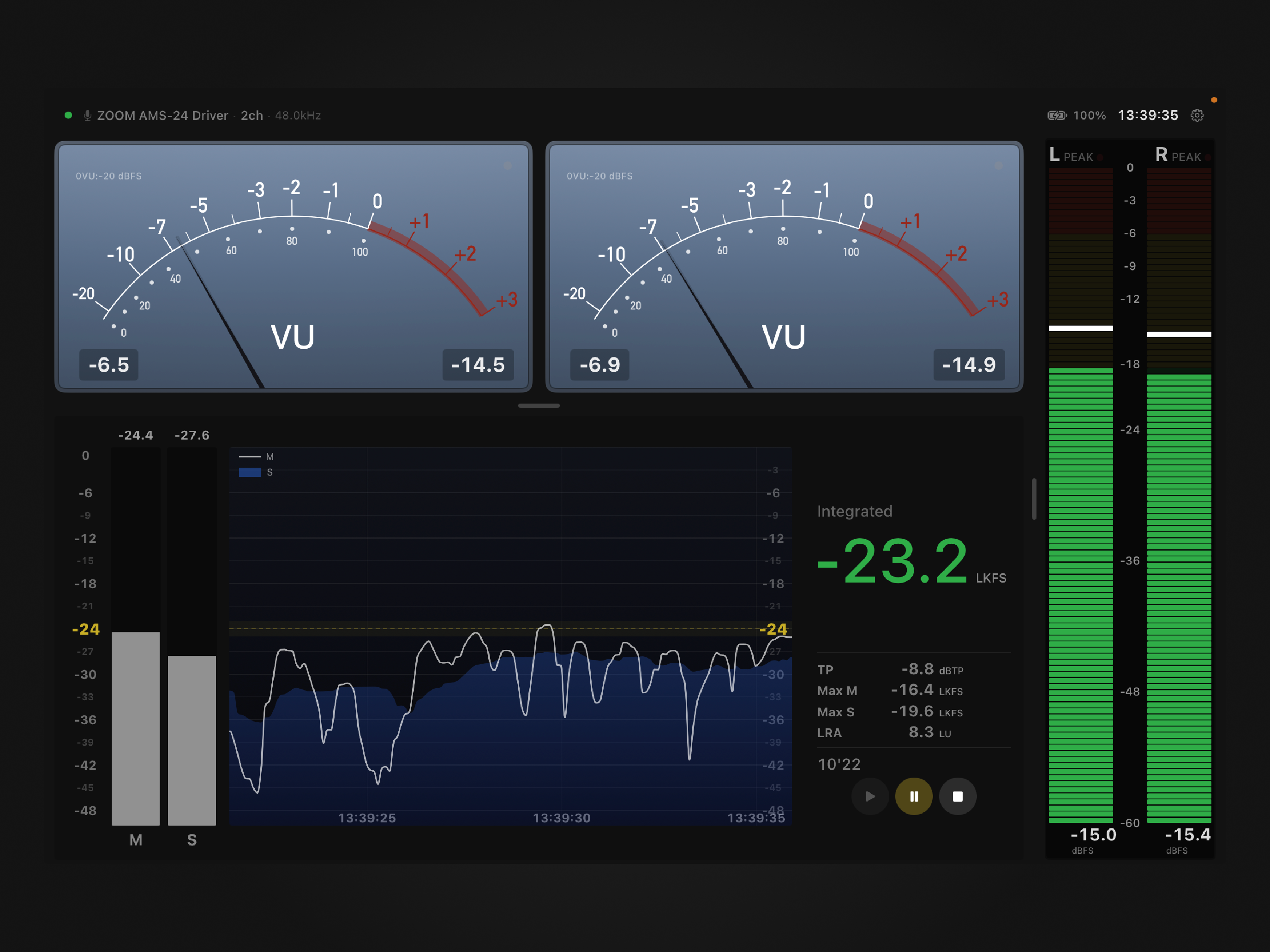Click the -15.4 dBFS right peak value
1270x952 pixels.
pyautogui.click(x=1188, y=834)
